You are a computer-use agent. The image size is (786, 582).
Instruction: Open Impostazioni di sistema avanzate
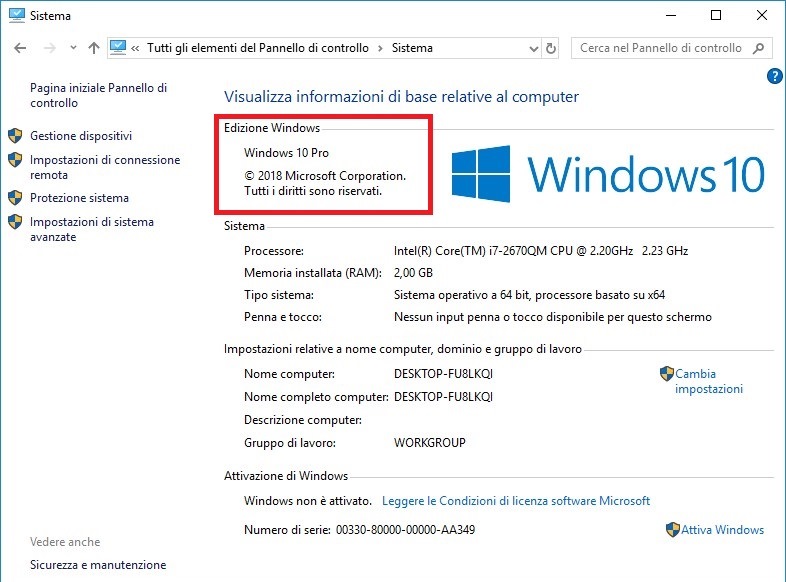(x=92, y=229)
